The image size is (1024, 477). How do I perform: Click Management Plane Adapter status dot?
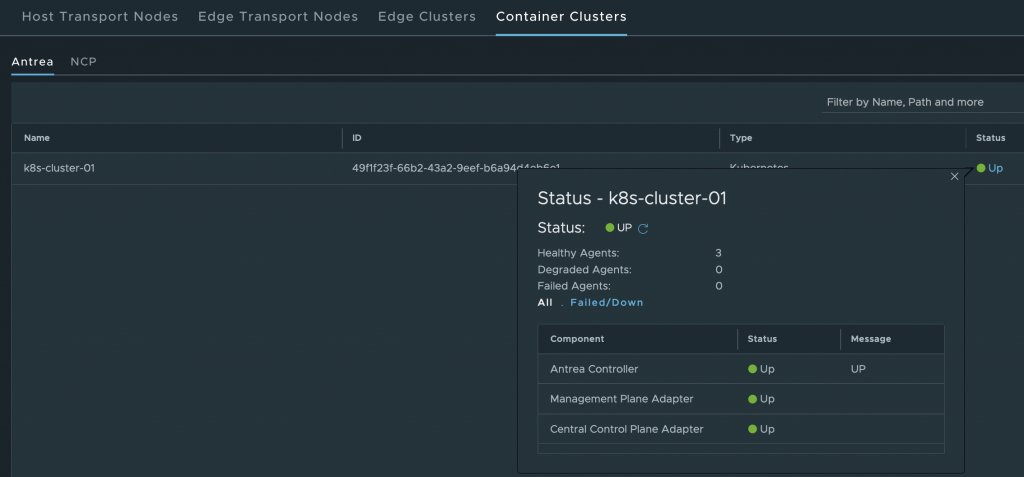tap(752, 399)
